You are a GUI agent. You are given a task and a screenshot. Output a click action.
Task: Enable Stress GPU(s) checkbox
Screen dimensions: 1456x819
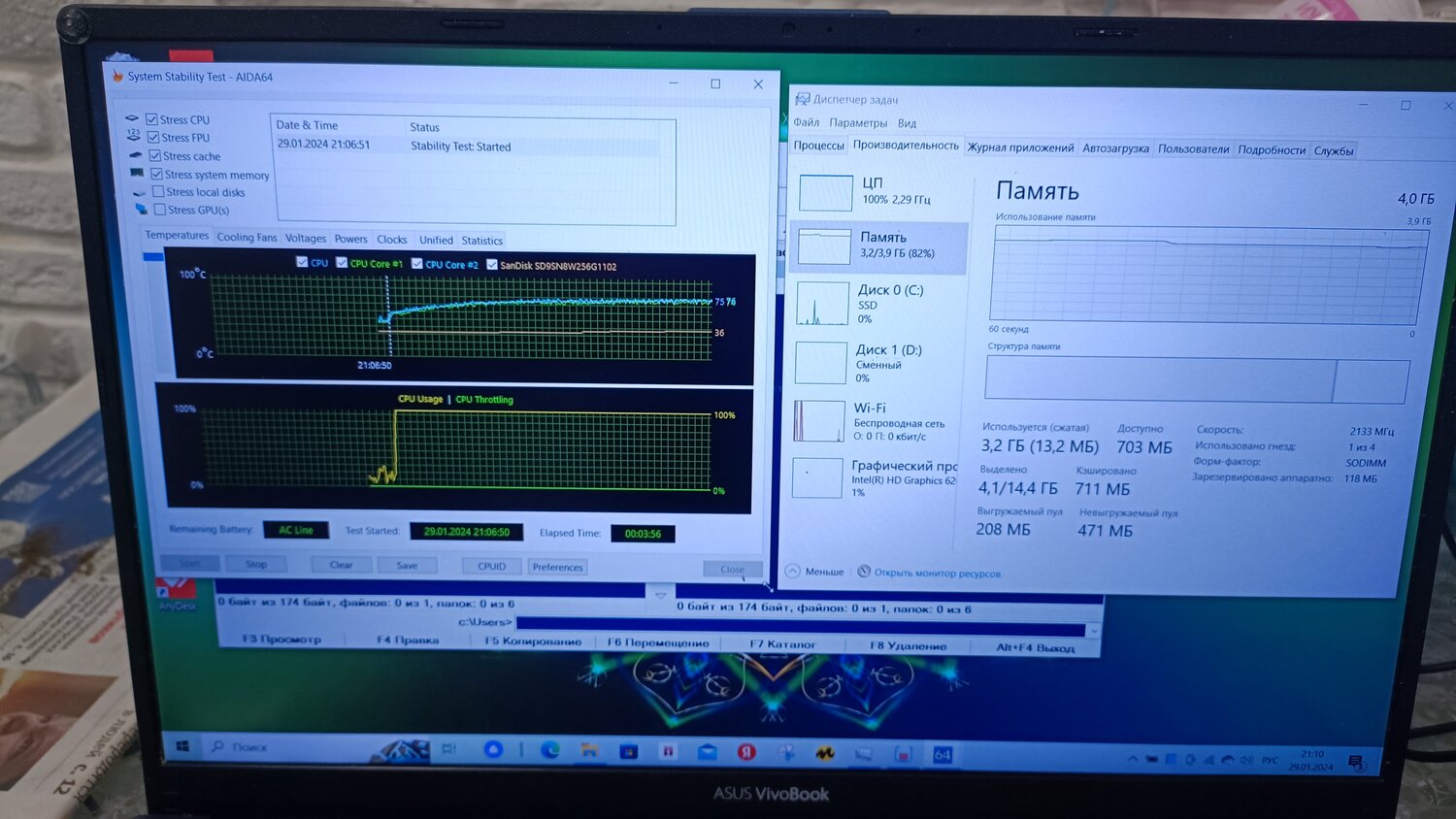click(x=160, y=209)
